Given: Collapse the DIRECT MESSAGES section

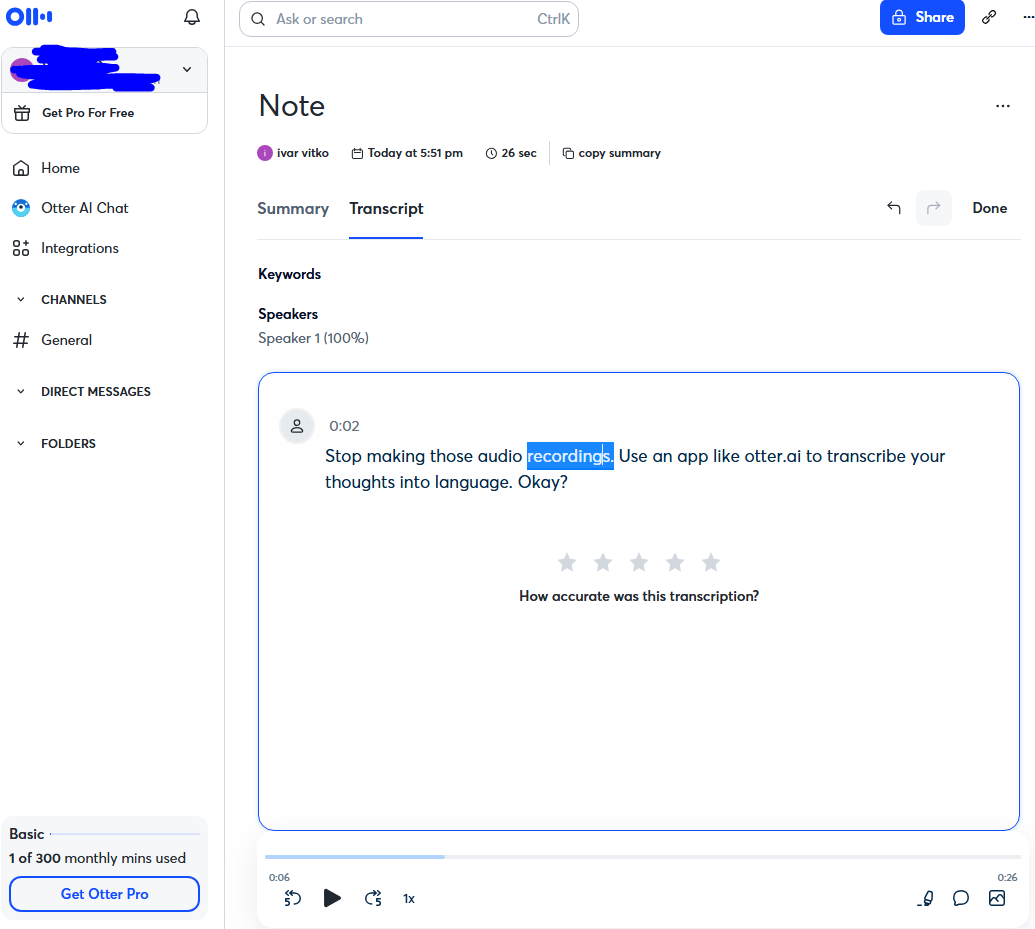Looking at the screenshot, I should pyautogui.click(x=20, y=392).
